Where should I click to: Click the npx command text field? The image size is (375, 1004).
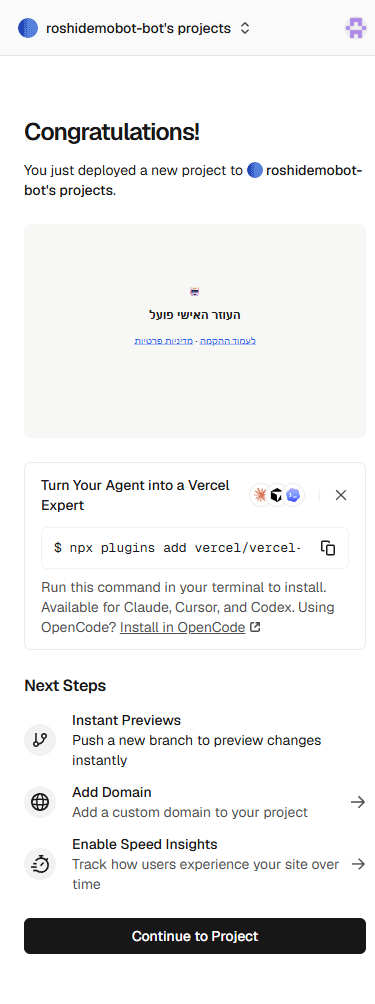(x=178, y=548)
